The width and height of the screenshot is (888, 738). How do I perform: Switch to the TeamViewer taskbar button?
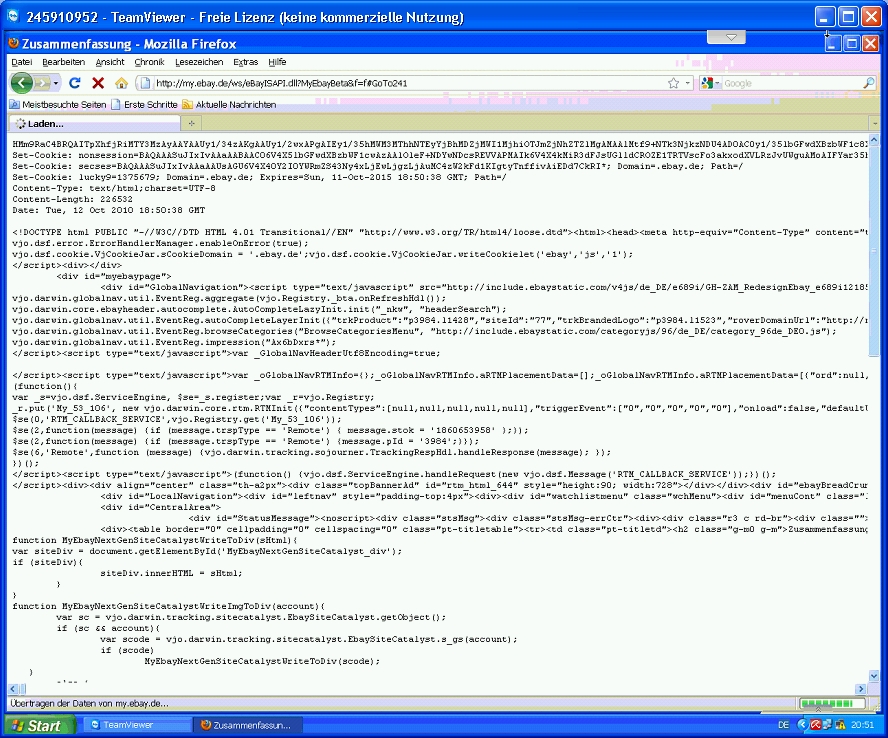(138, 725)
